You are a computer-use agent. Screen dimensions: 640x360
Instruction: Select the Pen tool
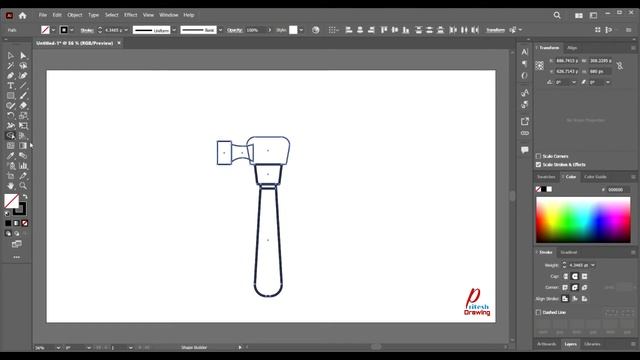11,76
